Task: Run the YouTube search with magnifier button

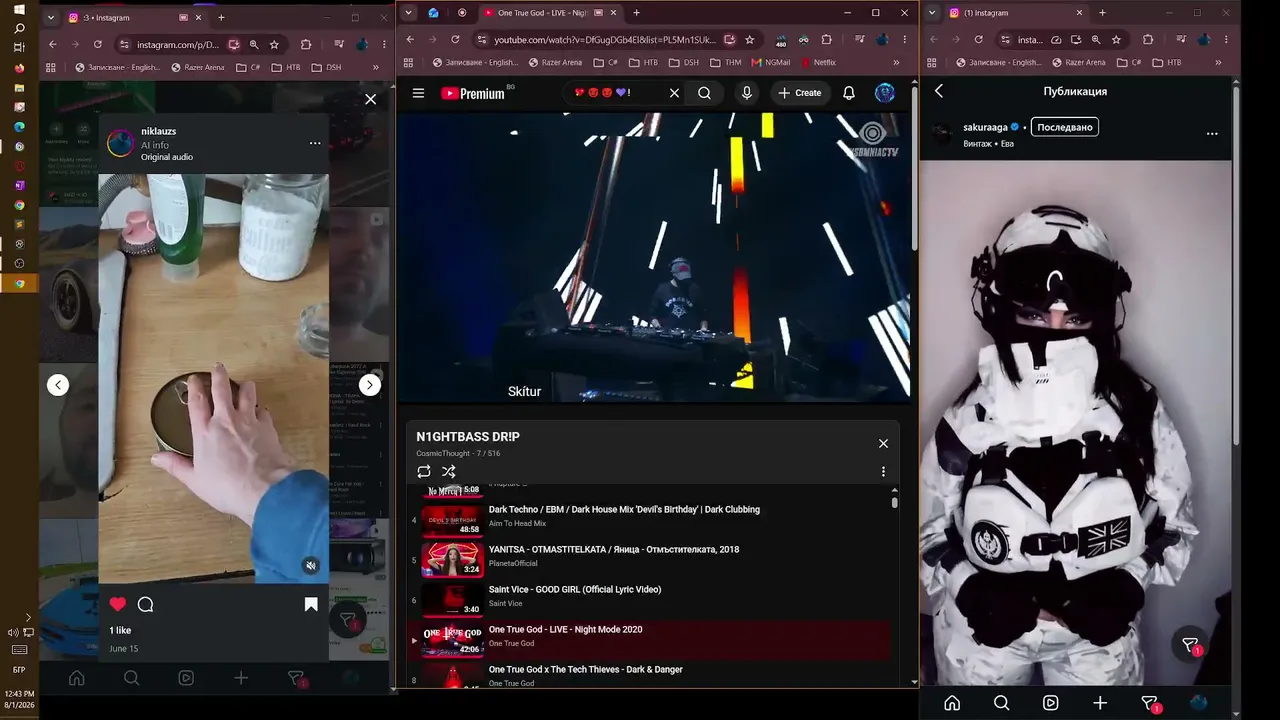Action: click(704, 93)
